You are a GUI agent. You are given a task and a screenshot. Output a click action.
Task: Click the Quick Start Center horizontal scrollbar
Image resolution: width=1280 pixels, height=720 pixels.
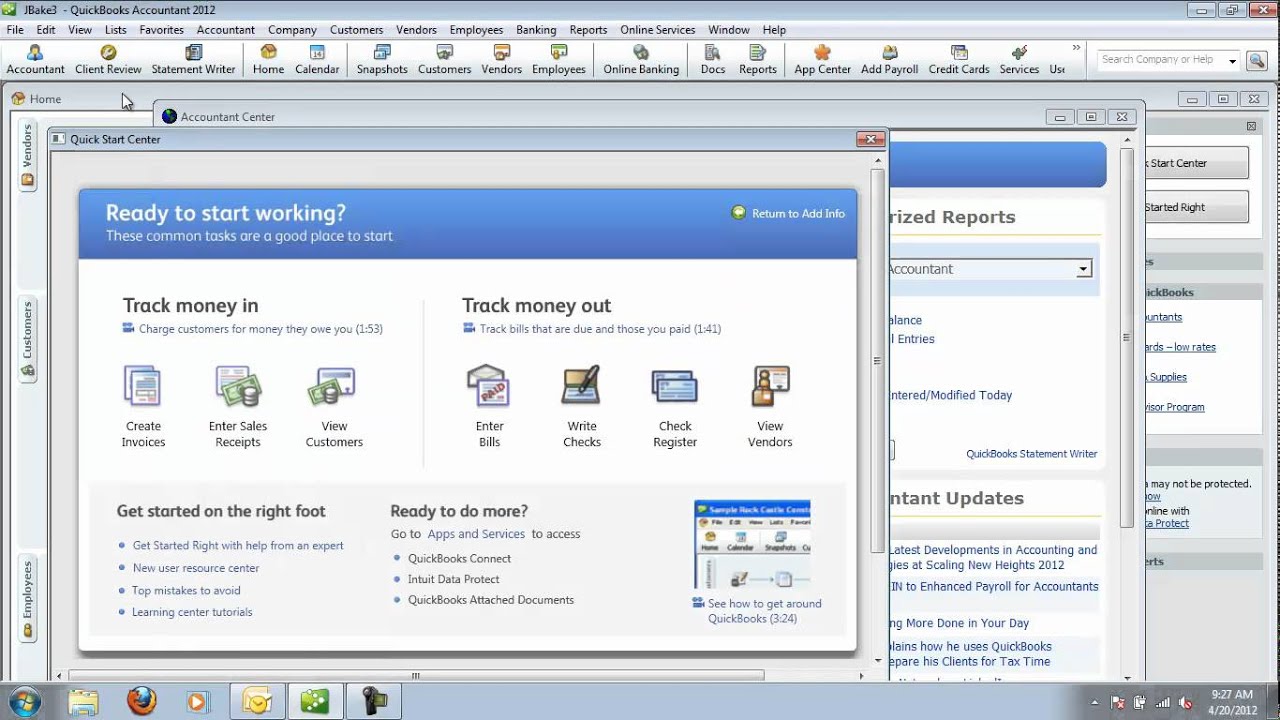(415, 676)
